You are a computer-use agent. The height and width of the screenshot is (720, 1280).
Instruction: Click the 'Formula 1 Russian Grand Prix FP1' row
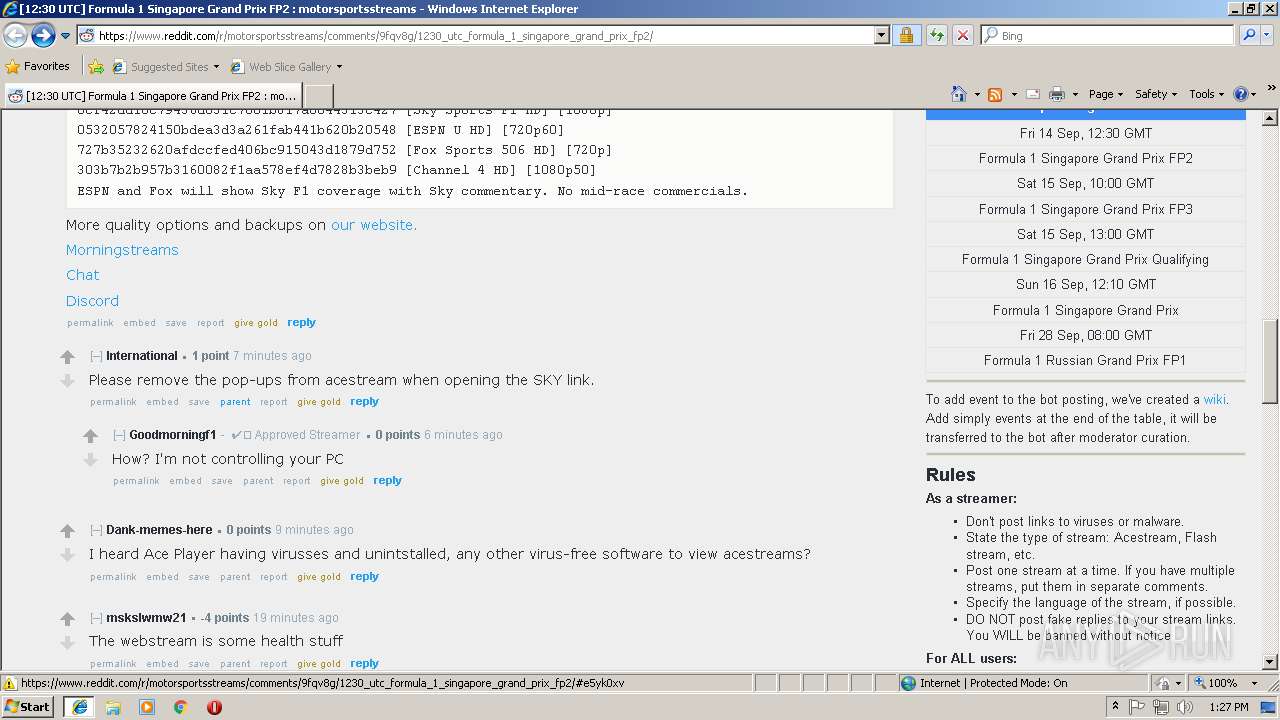pyautogui.click(x=1085, y=361)
